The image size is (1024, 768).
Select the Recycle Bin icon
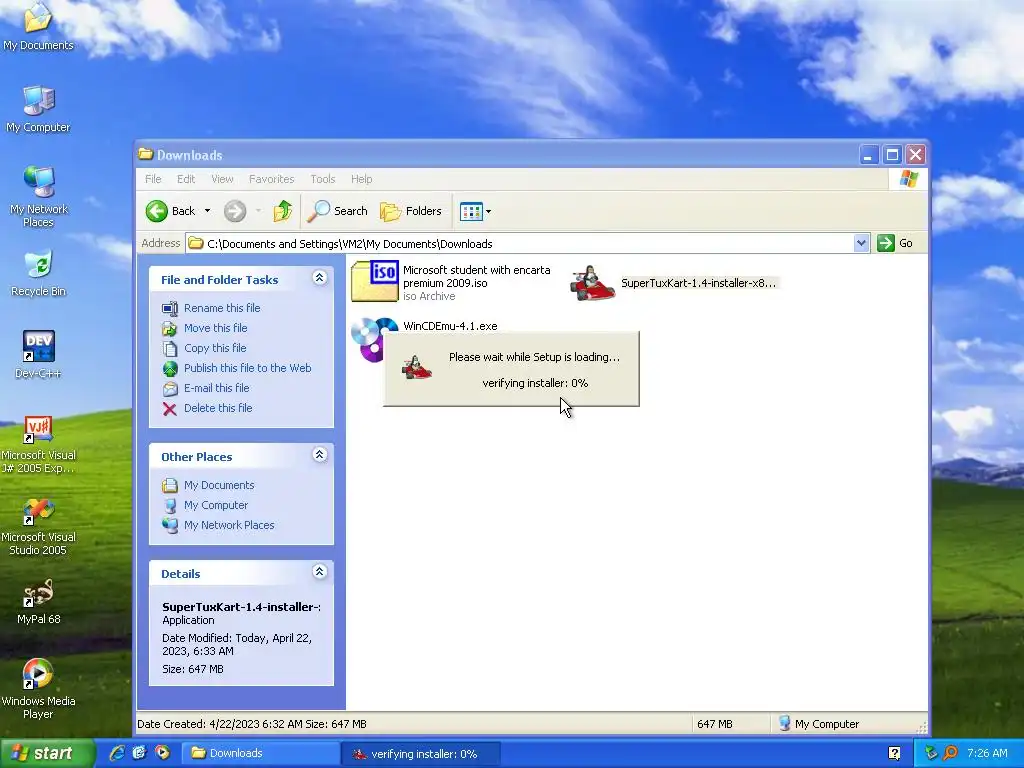click(38, 273)
